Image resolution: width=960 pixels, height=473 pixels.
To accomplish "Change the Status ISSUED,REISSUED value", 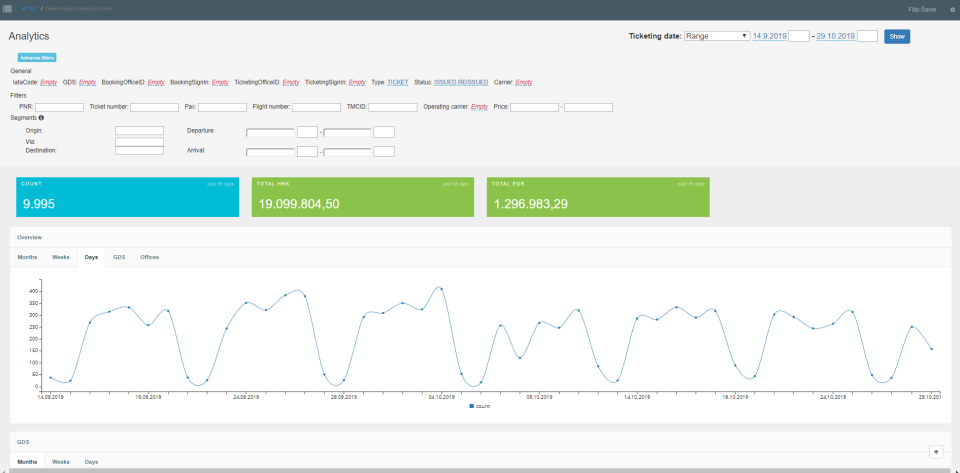I will click(461, 82).
